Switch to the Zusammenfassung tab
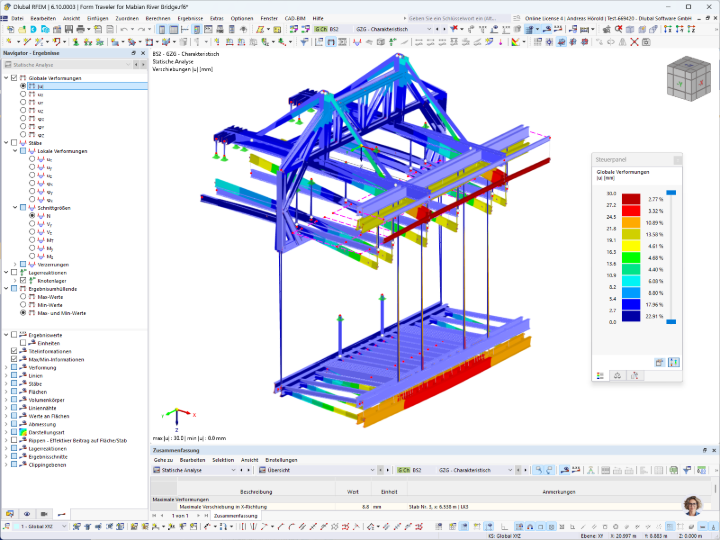Image resolution: width=720 pixels, height=540 pixels. (236, 516)
